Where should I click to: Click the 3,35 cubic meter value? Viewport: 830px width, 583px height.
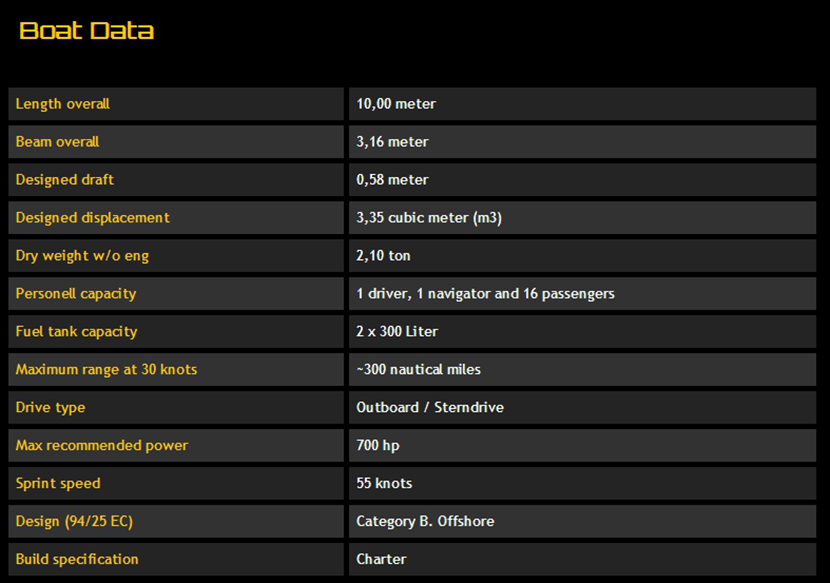click(429, 218)
